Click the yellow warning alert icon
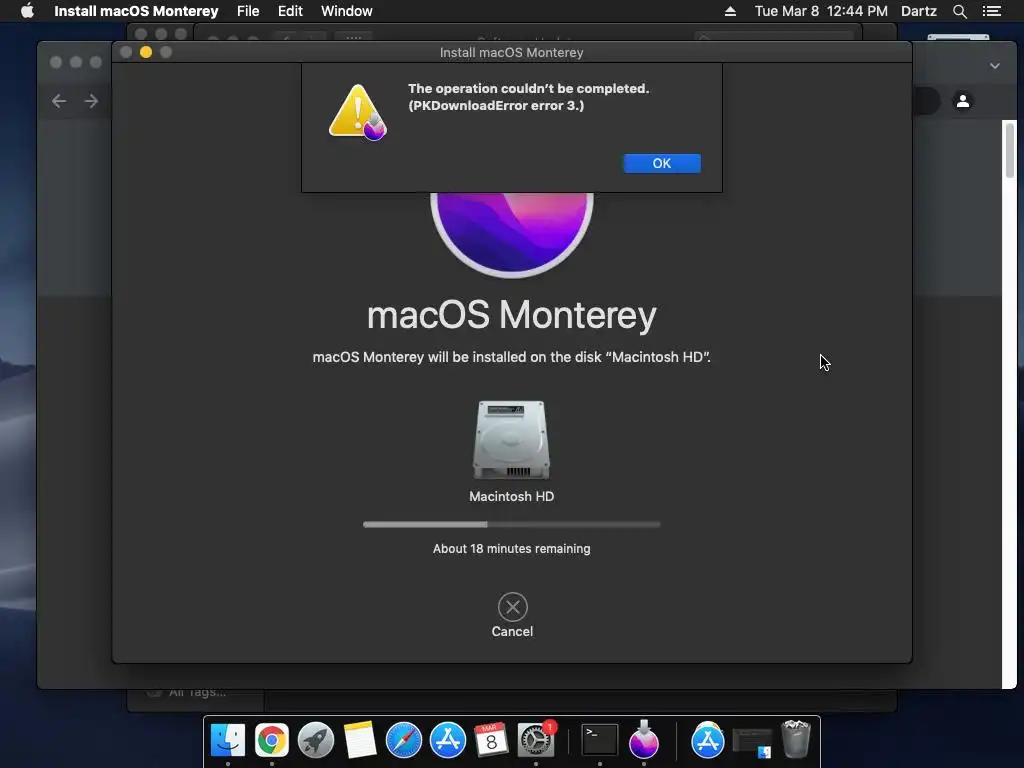 [357, 112]
